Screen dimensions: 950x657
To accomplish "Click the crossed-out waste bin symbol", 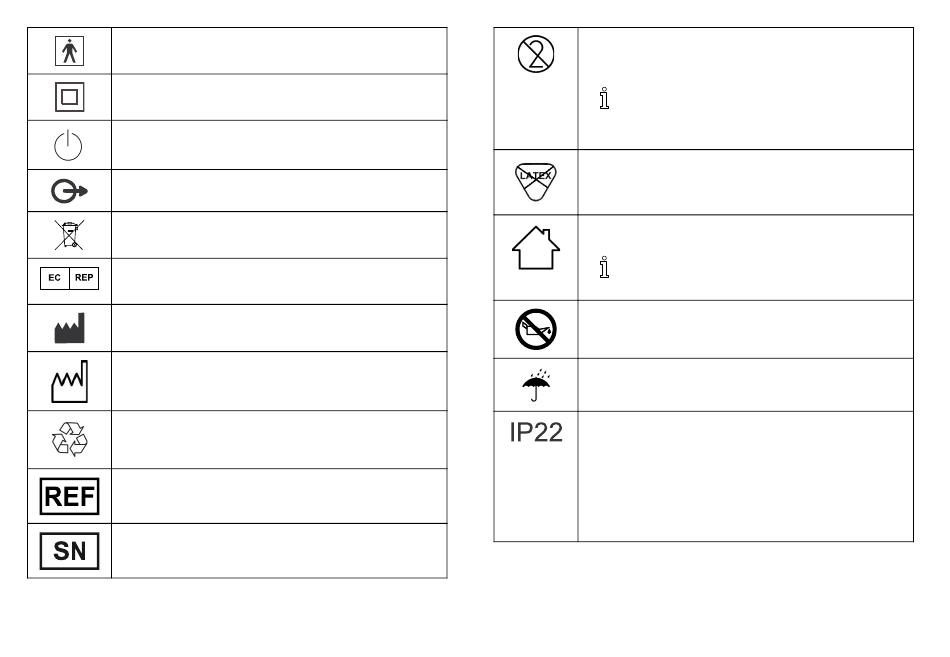I will click(69, 235).
